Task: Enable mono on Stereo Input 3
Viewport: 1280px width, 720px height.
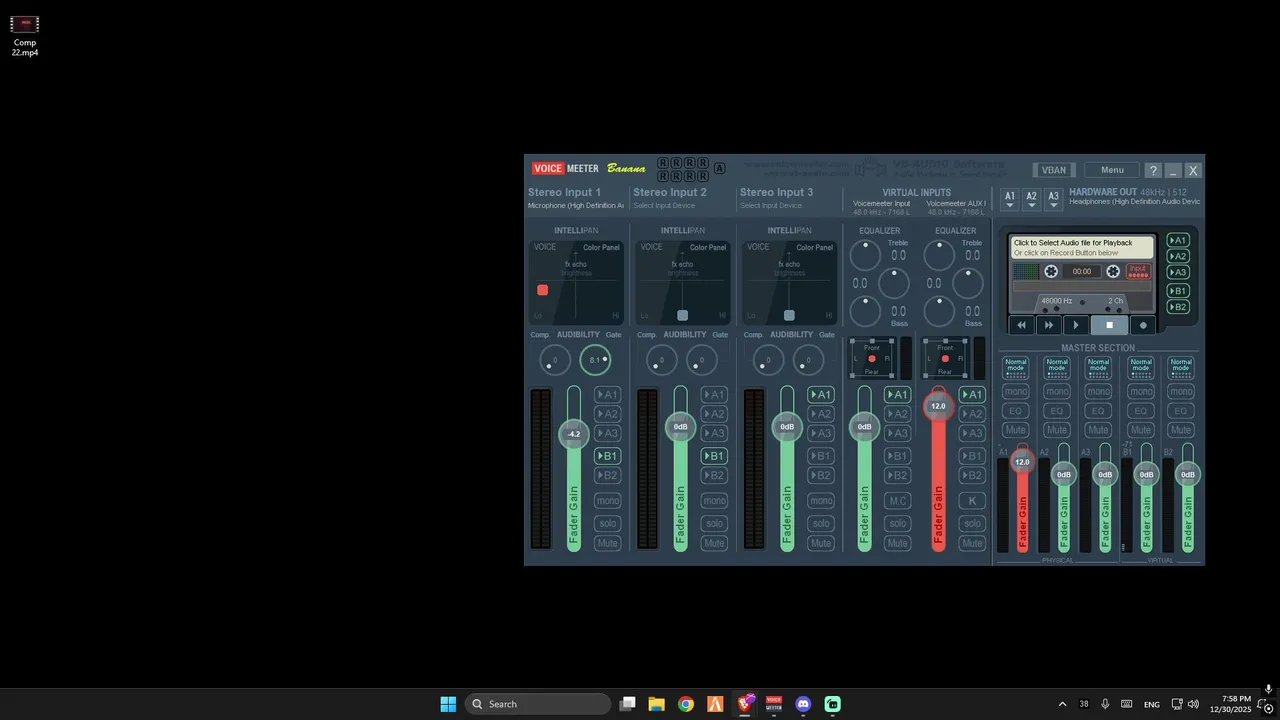Action: (x=821, y=501)
